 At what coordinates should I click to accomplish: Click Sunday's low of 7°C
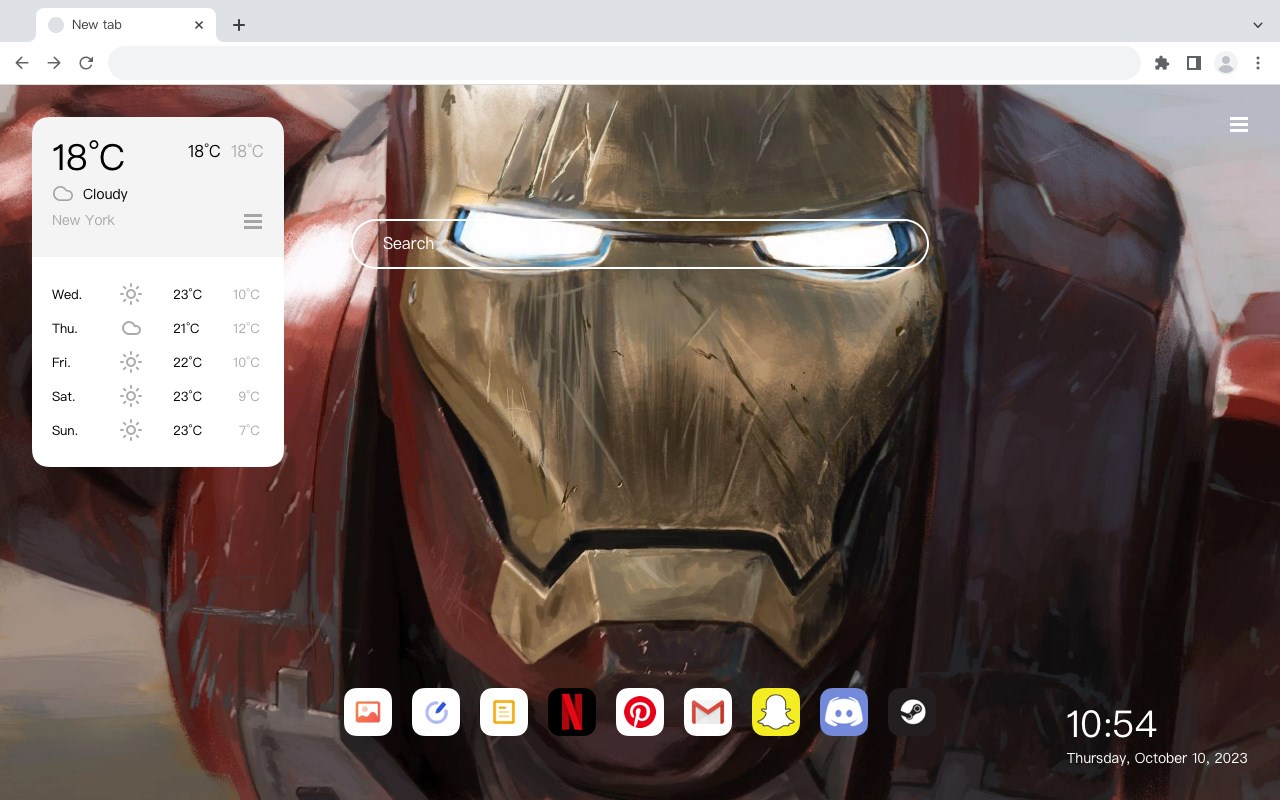pyautogui.click(x=249, y=430)
